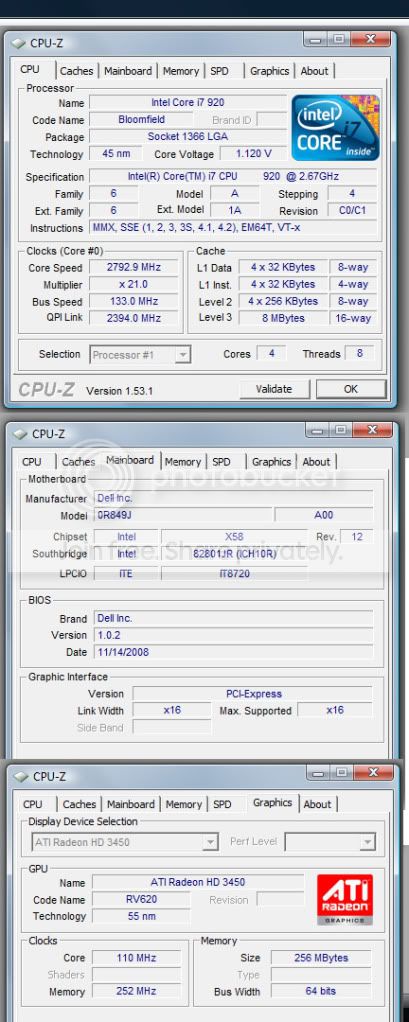Viewport: 409px width, 1022px height.
Task: Open SPD tab in top CPU-Z window
Action: (x=219, y=71)
